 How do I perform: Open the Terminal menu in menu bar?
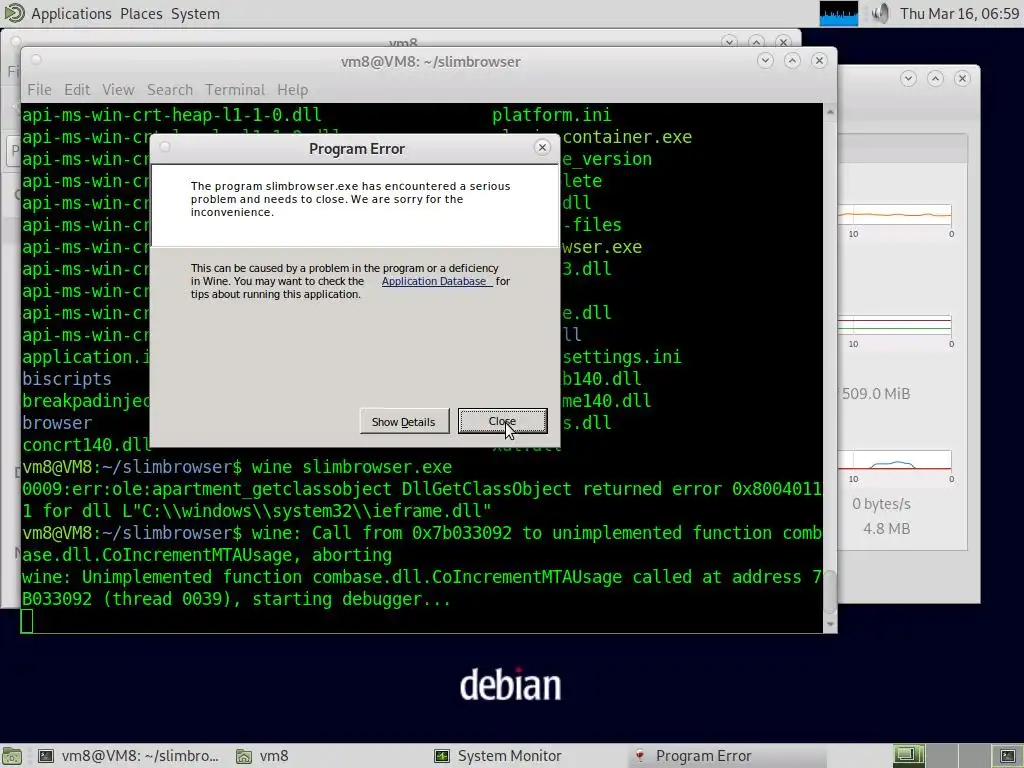coord(235,89)
